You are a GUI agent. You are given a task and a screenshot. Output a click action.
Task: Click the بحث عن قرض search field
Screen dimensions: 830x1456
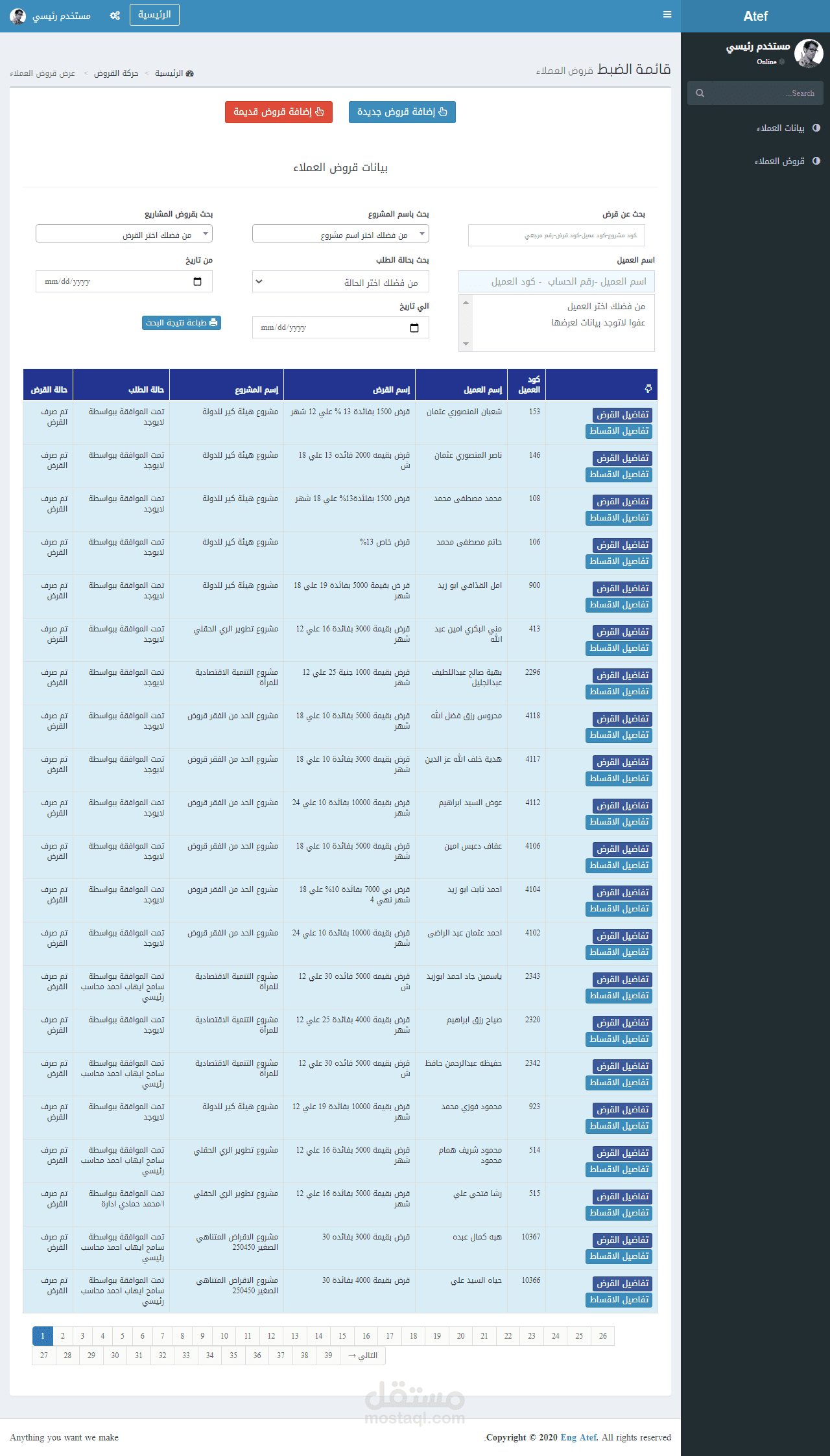[556, 235]
